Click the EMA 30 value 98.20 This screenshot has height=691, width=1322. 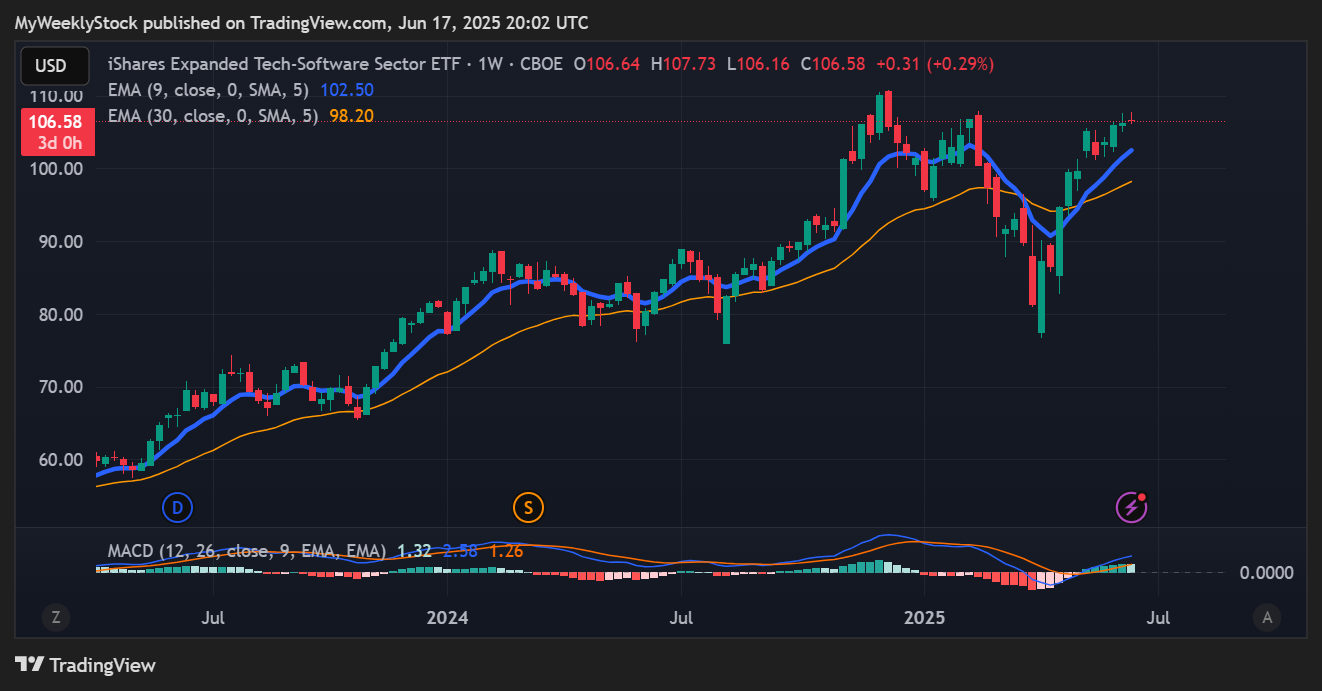tap(351, 116)
